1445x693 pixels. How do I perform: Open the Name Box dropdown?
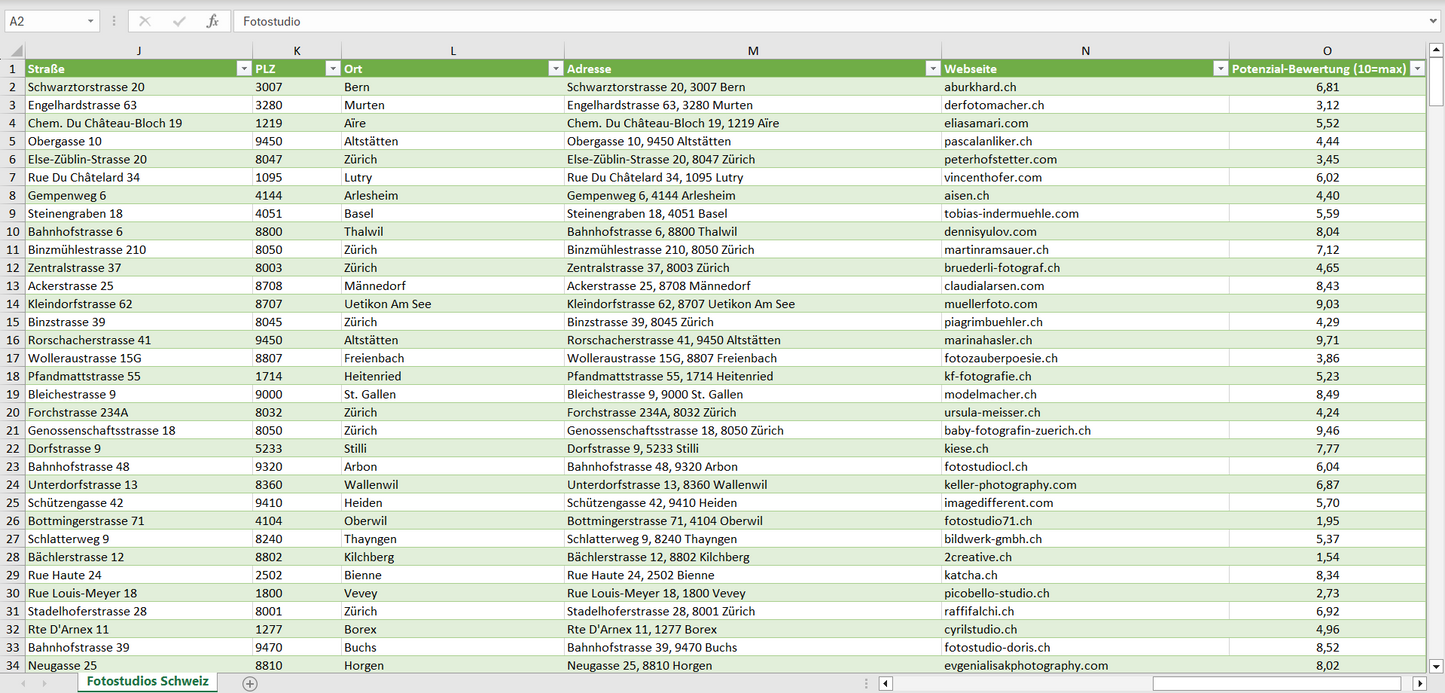tap(91, 21)
